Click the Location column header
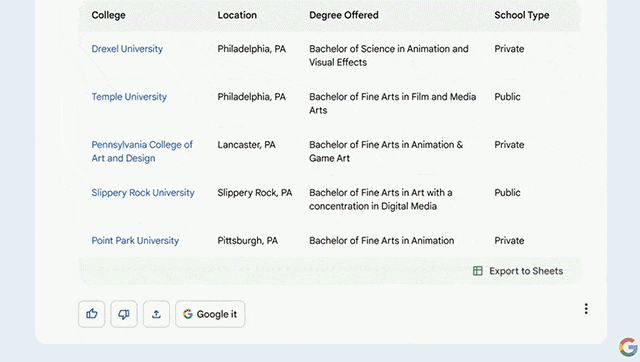Viewport: 640px width, 362px height. (x=237, y=15)
